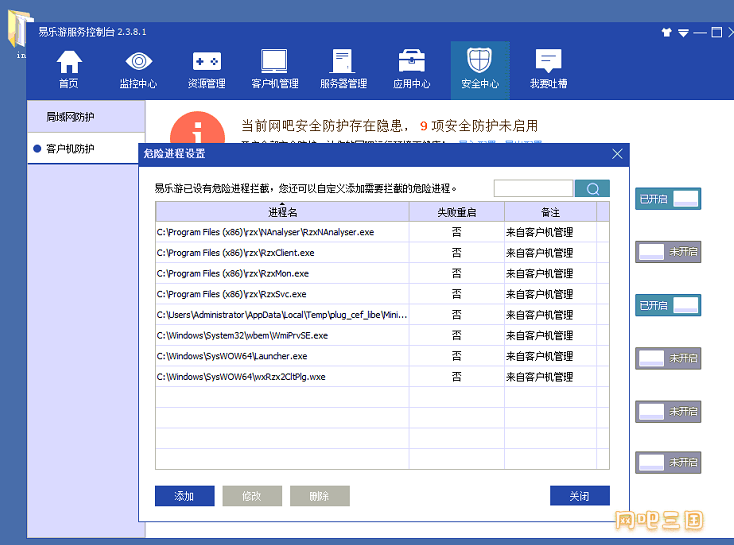Screen dimensions: 734x545
Task: Select 局域网防护 sidebar tab
Action: pyautogui.click(x=86, y=117)
